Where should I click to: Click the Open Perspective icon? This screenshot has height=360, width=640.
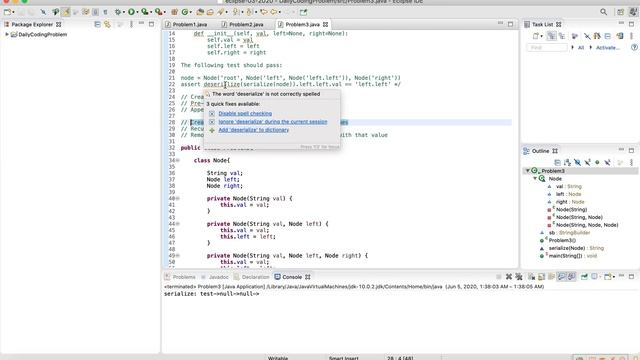[620, 12]
